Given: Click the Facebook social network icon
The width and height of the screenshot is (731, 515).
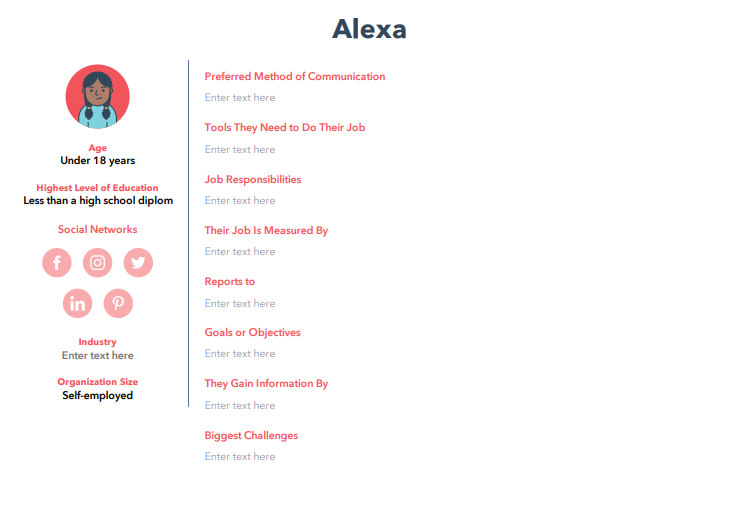Looking at the screenshot, I should [57, 263].
